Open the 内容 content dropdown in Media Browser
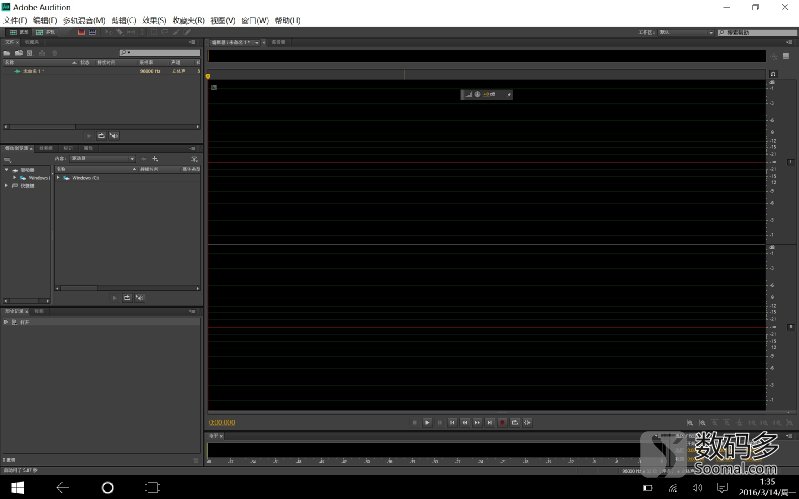The image size is (799, 499). (102, 159)
